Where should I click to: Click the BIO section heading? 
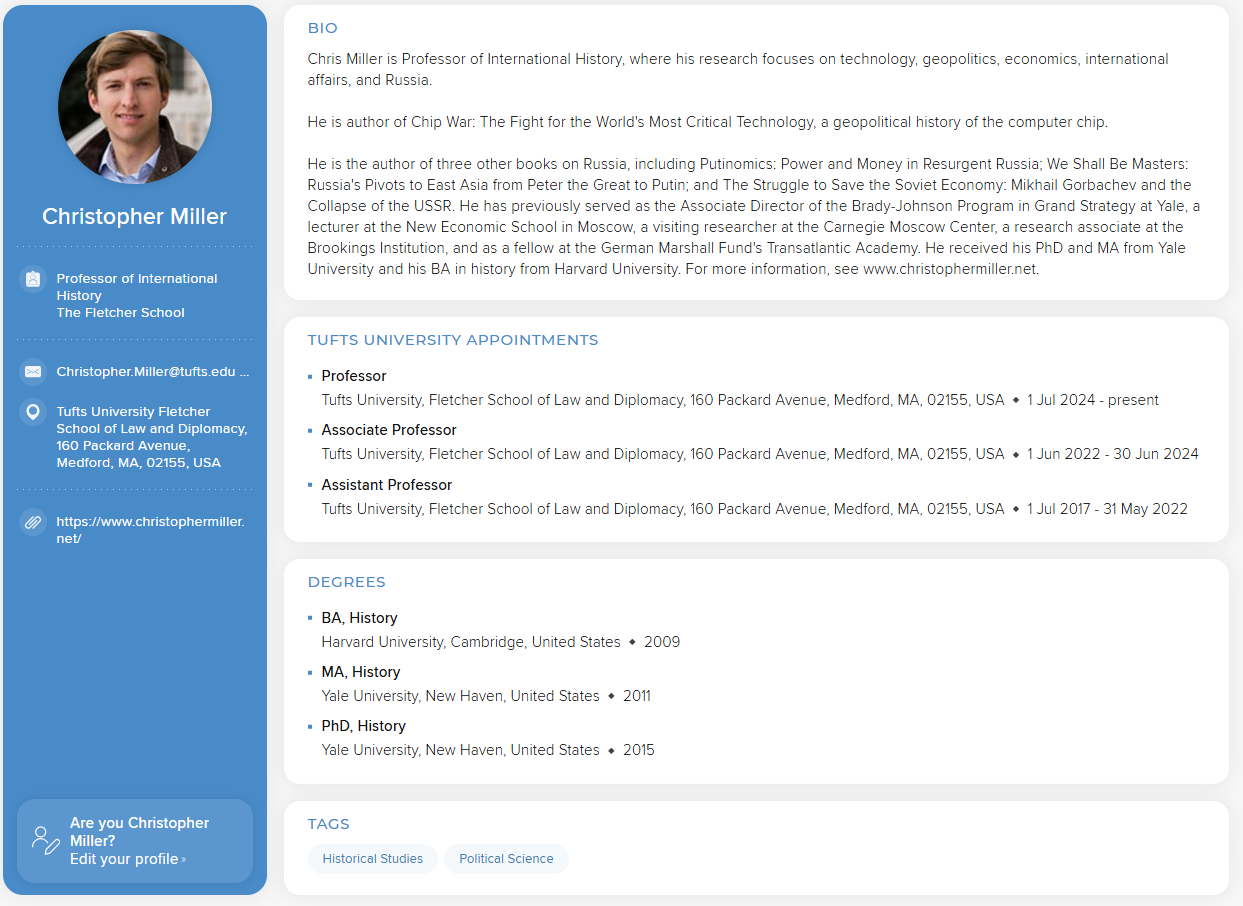(323, 28)
